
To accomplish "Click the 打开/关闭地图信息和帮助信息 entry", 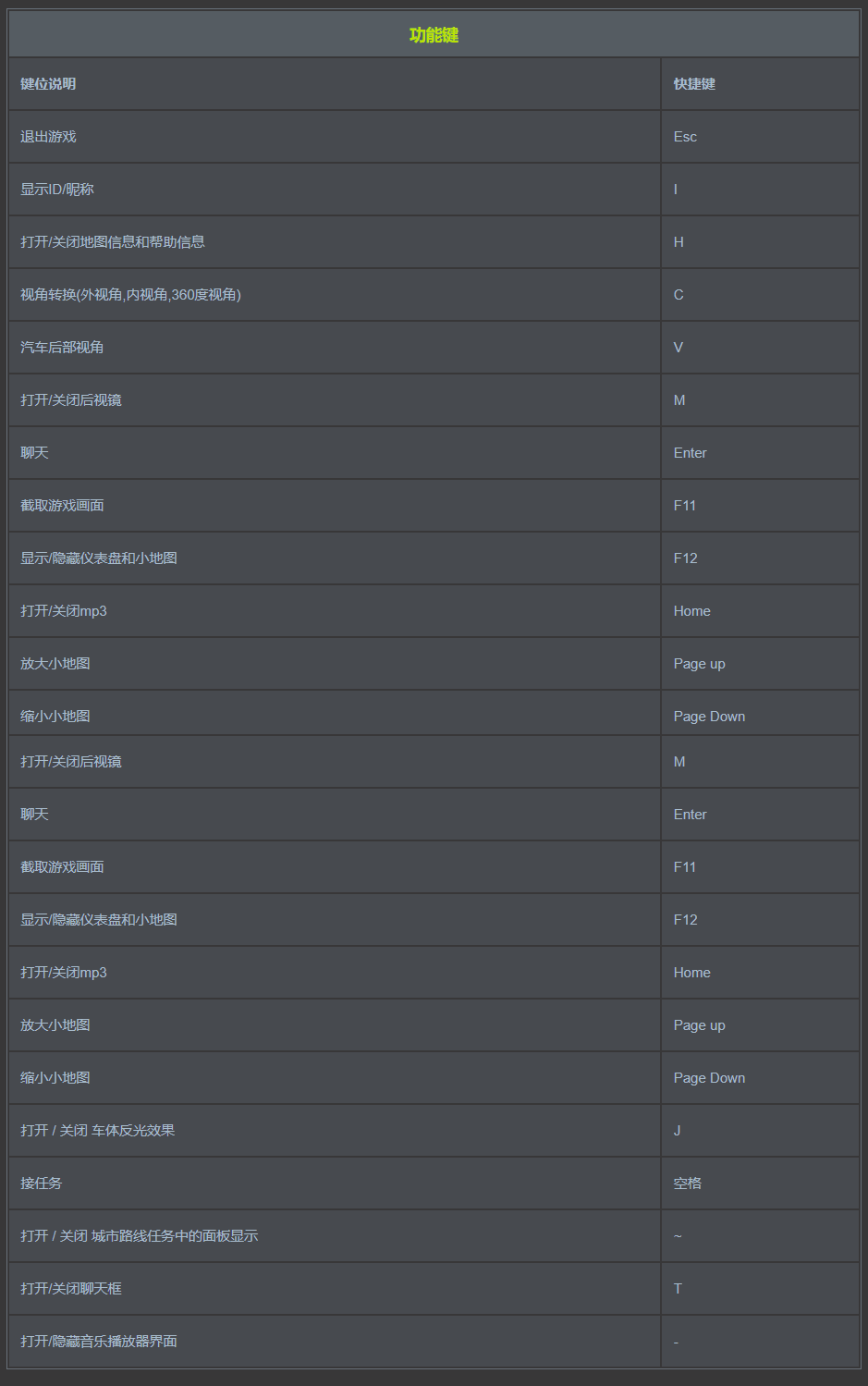I will coord(113,242).
